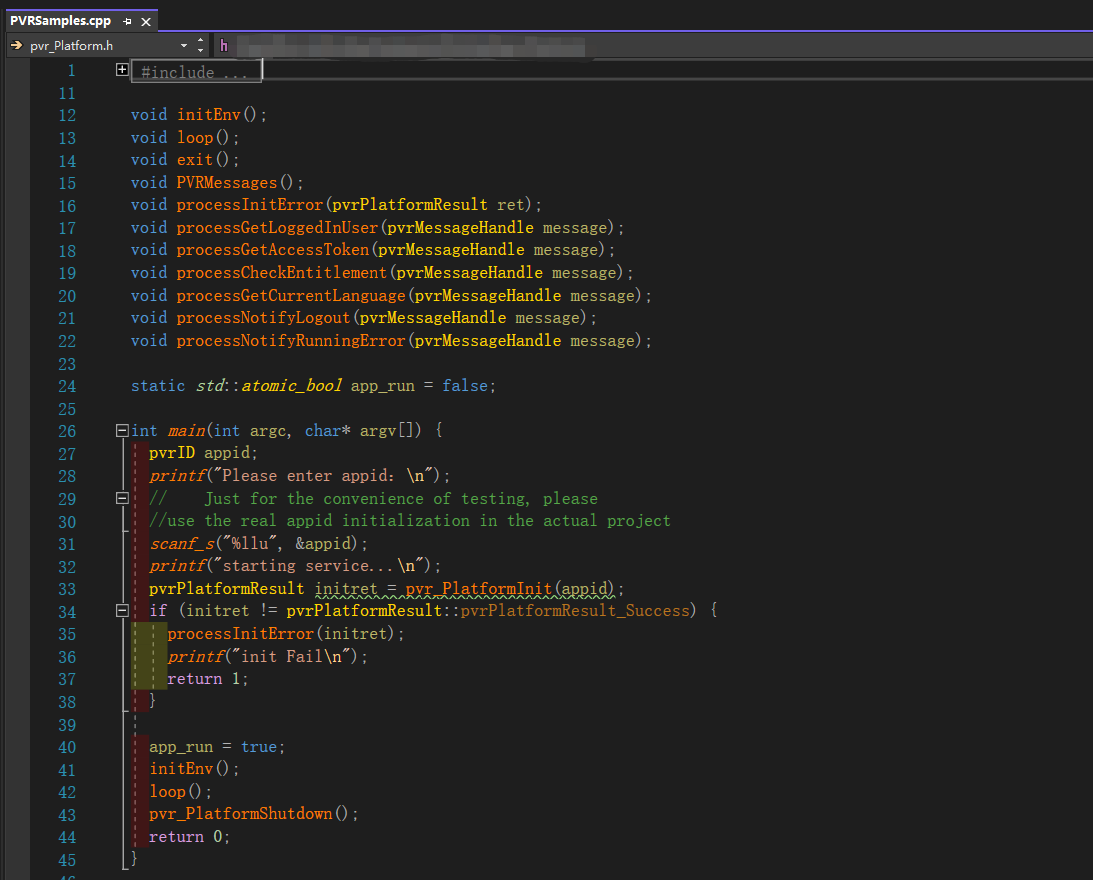This screenshot has height=880, width=1093.
Task: Click line number 23 in the gutter
Action: click(x=67, y=364)
